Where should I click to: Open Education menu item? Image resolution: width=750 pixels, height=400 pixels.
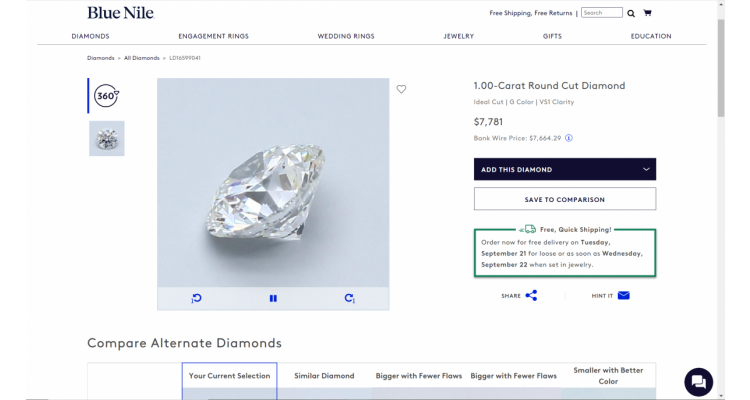point(651,36)
